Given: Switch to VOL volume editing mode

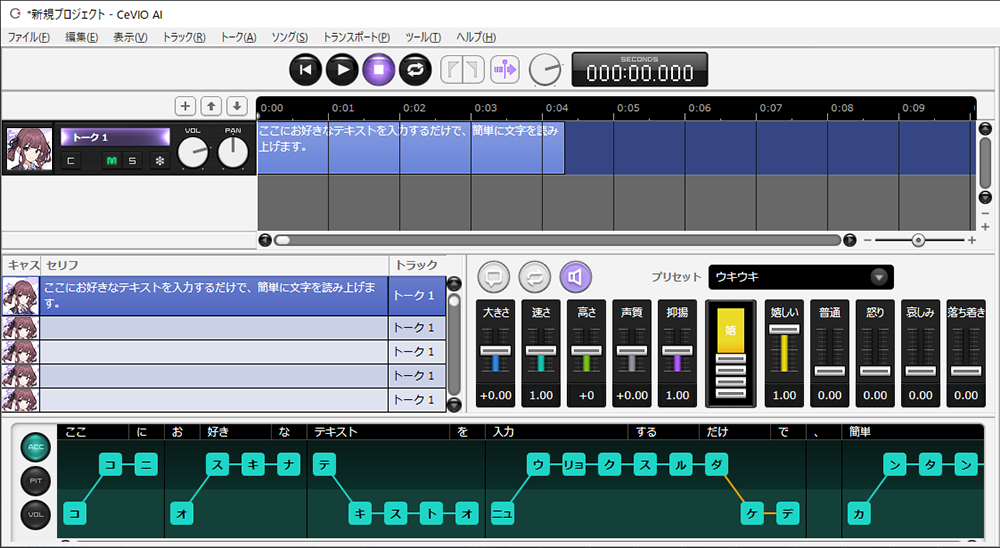Looking at the screenshot, I should pyautogui.click(x=36, y=514).
